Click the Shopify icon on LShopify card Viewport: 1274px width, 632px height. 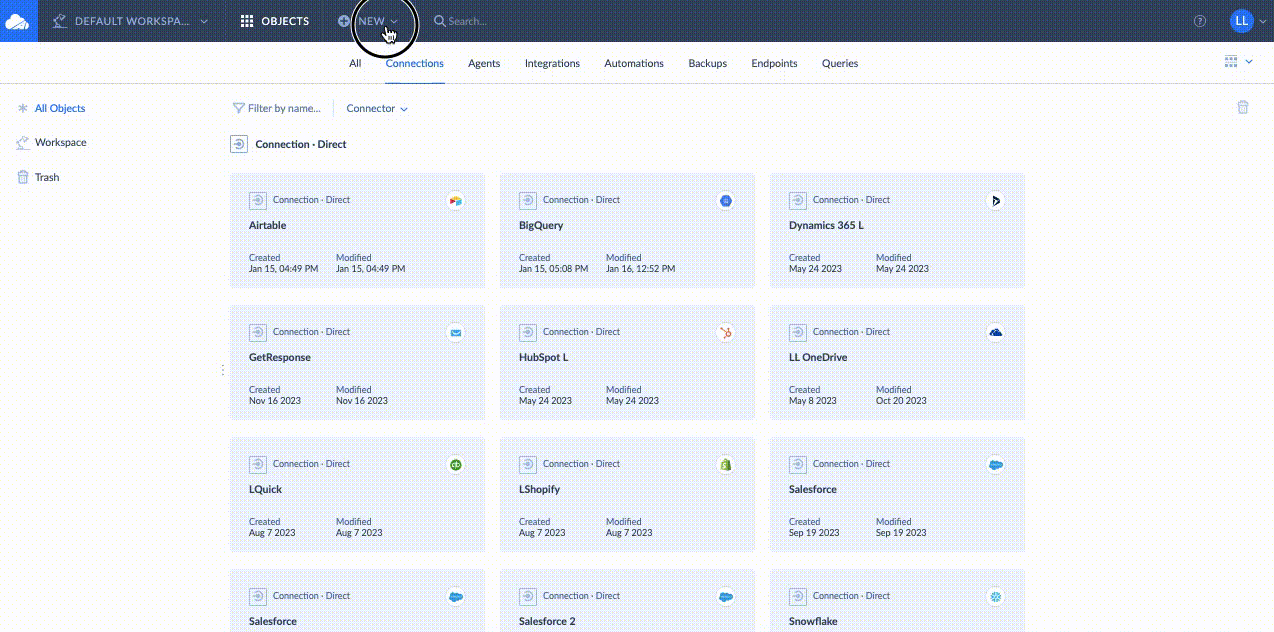point(726,464)
